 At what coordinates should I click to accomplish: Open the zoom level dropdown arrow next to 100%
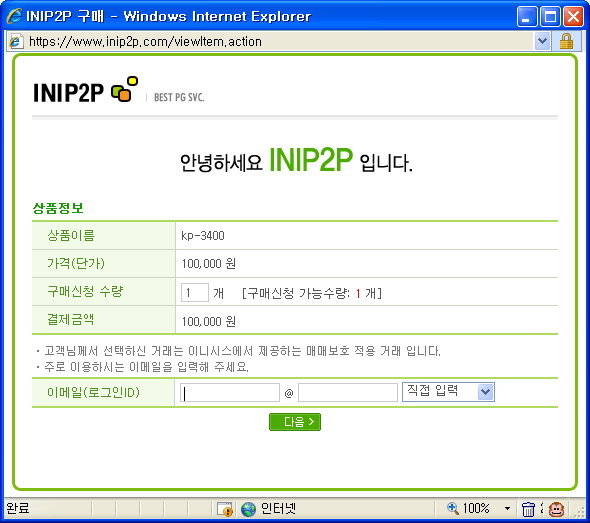click(x=507, y=509)
